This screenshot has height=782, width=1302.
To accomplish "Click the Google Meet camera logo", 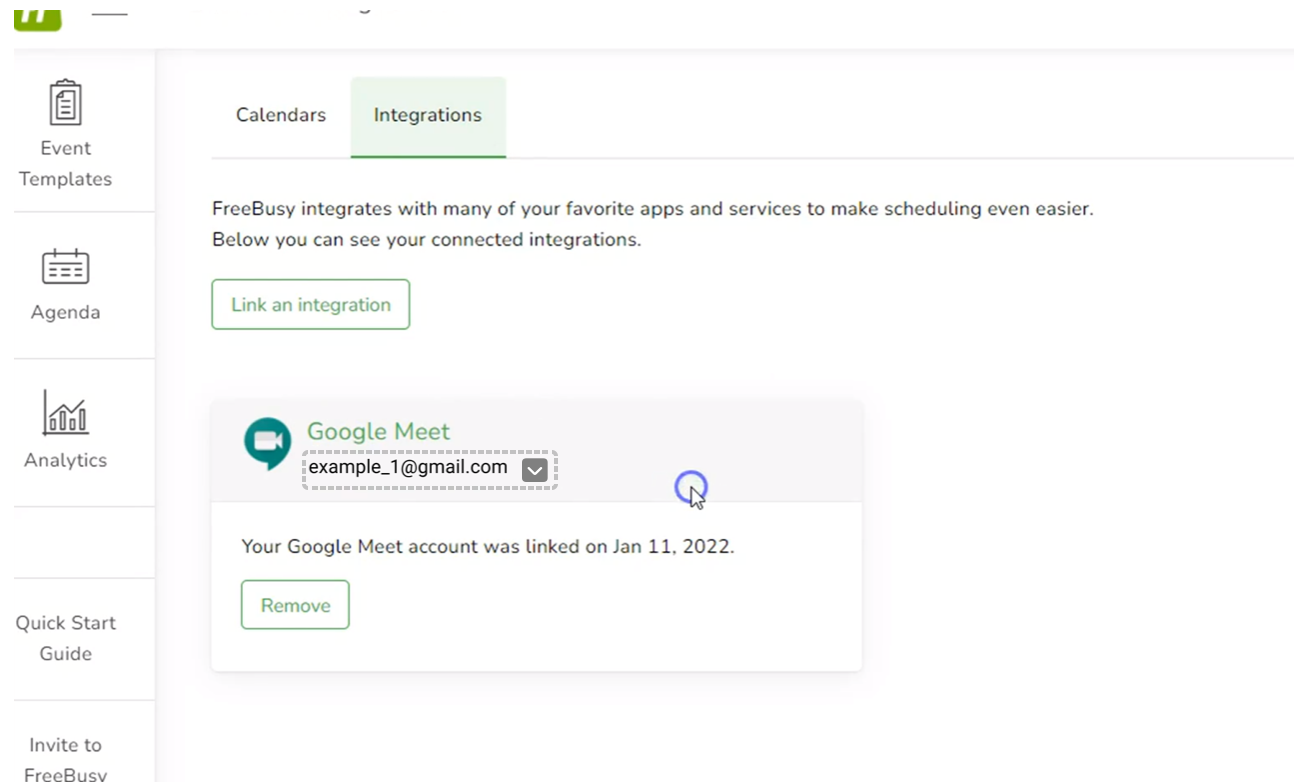I will click(x=268, y=444).
